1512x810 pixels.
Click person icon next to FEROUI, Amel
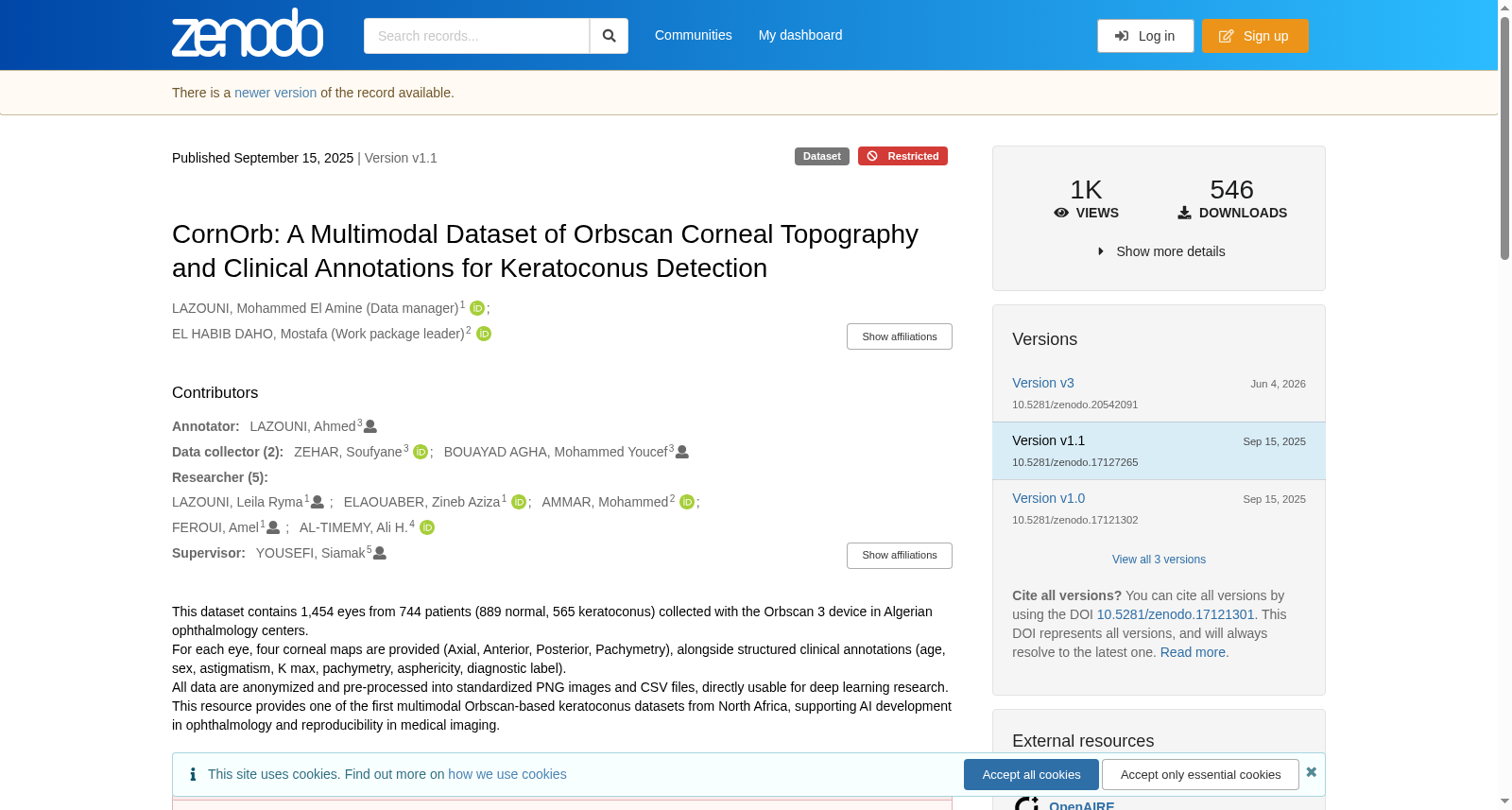273,527
